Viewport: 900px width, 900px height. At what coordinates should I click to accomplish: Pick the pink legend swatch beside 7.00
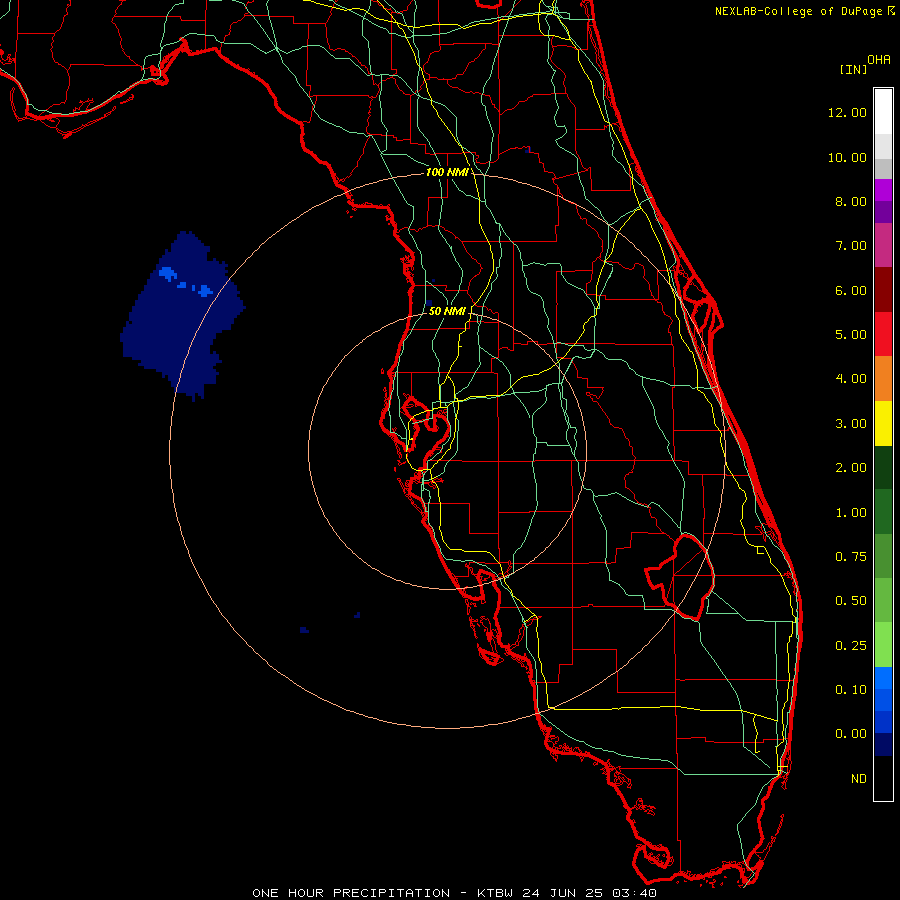coord(883,246)
